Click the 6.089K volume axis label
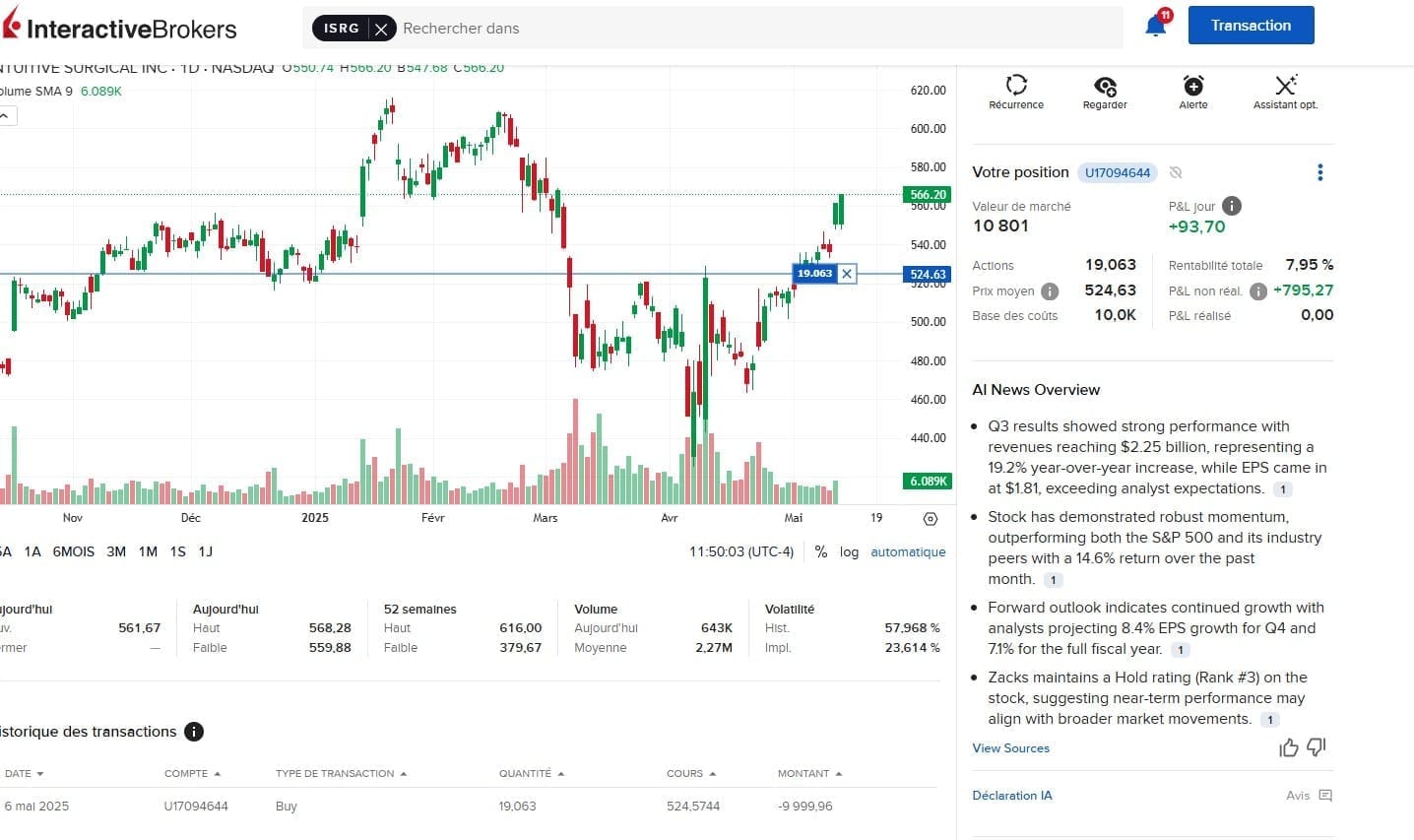 [928, 482]
